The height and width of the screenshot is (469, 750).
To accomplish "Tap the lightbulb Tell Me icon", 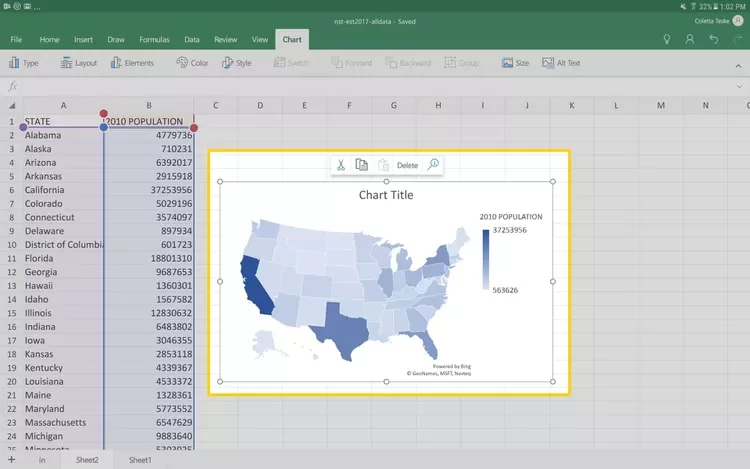I will coord(667,39).
